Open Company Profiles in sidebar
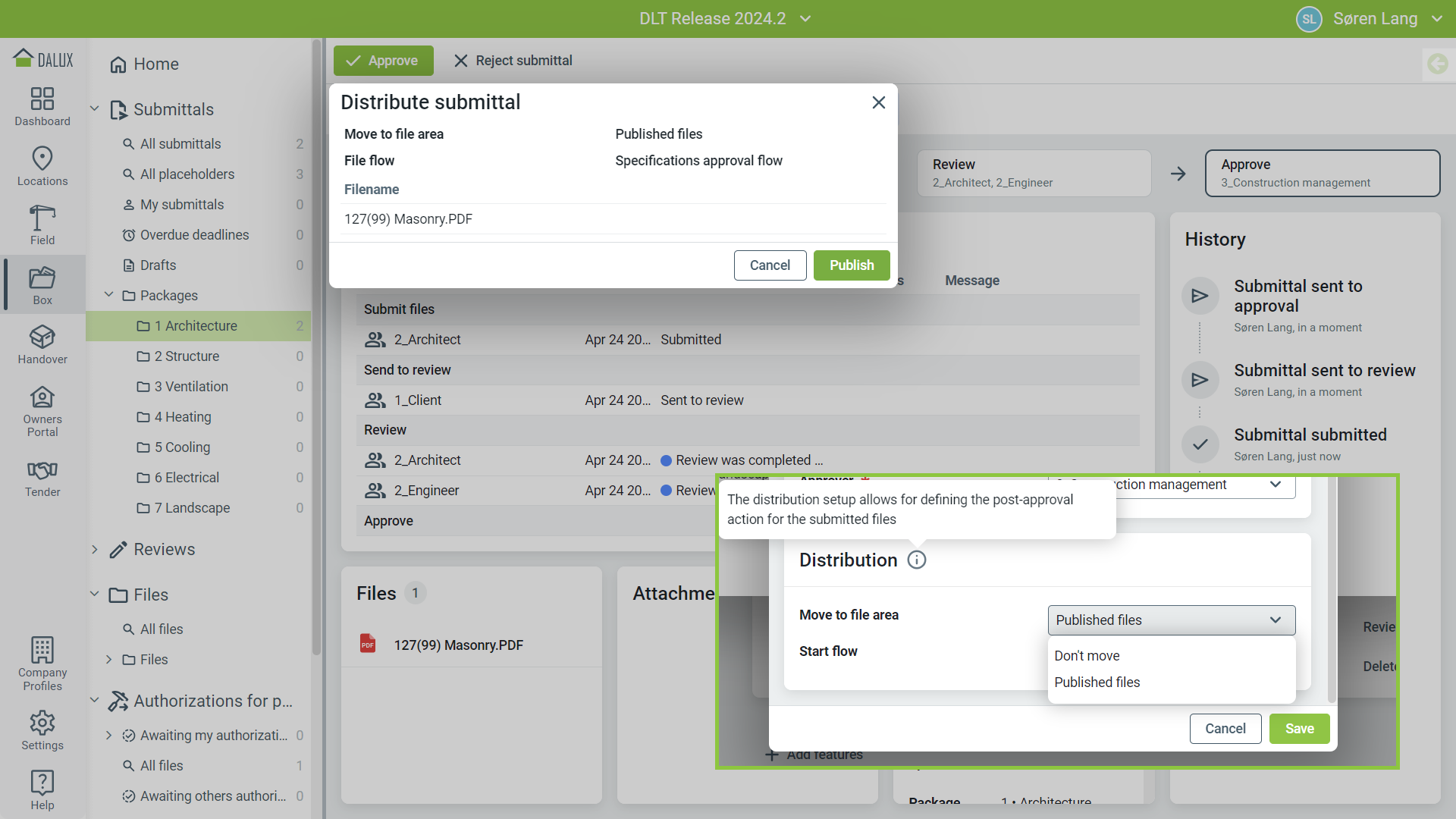This screenshot has height=819, width=1456. pyautogui.click(x=42, y=664)
